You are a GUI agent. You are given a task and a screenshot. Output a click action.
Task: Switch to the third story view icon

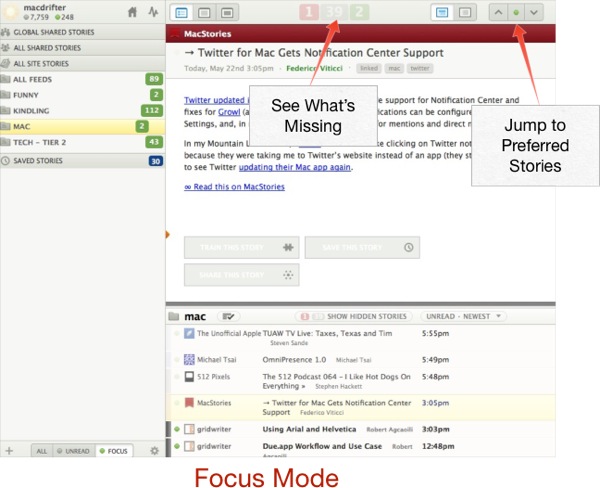227,13
